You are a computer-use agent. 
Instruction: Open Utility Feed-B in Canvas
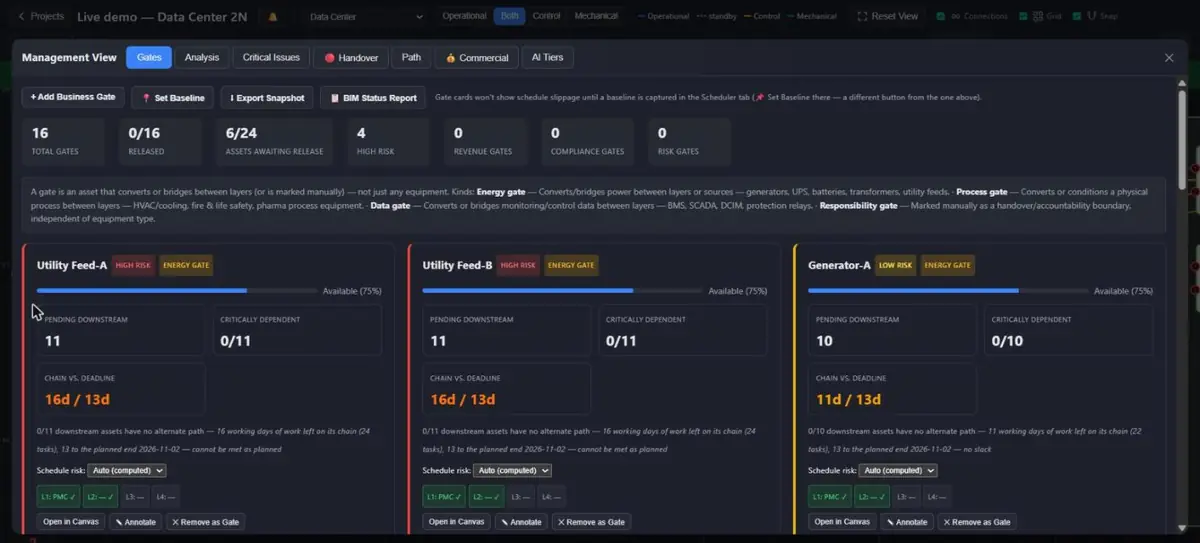(x=456, y=521)
